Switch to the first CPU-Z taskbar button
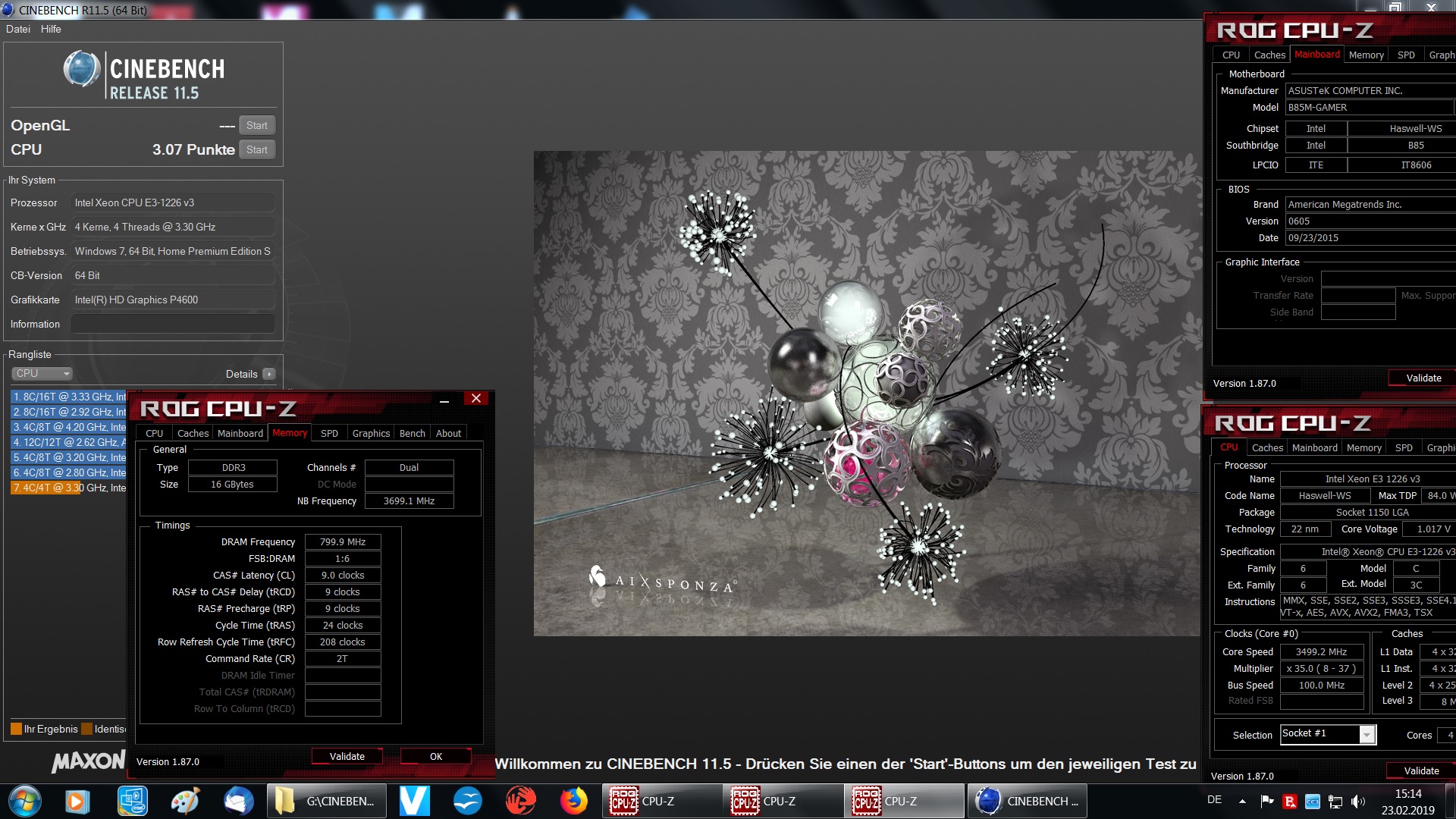The width and height of the screenshot is (1456, 819). tap(663, 801)
